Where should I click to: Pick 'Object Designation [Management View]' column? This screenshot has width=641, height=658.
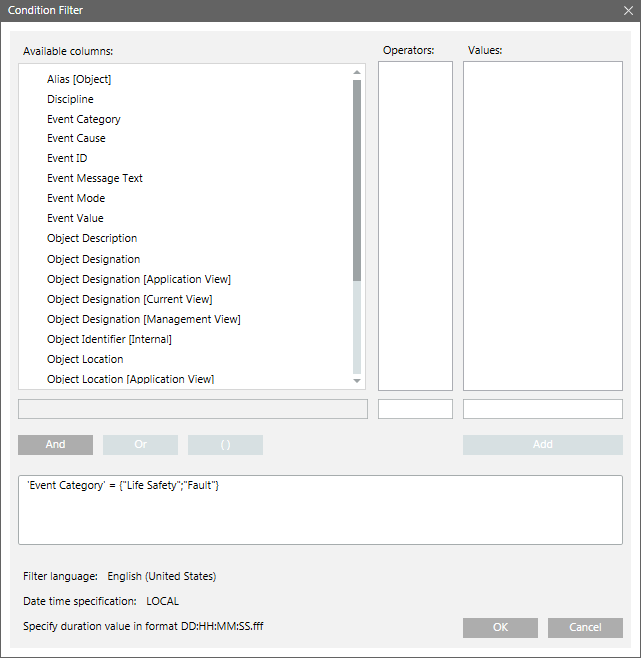pyautogui.click(x=144, y=319)
